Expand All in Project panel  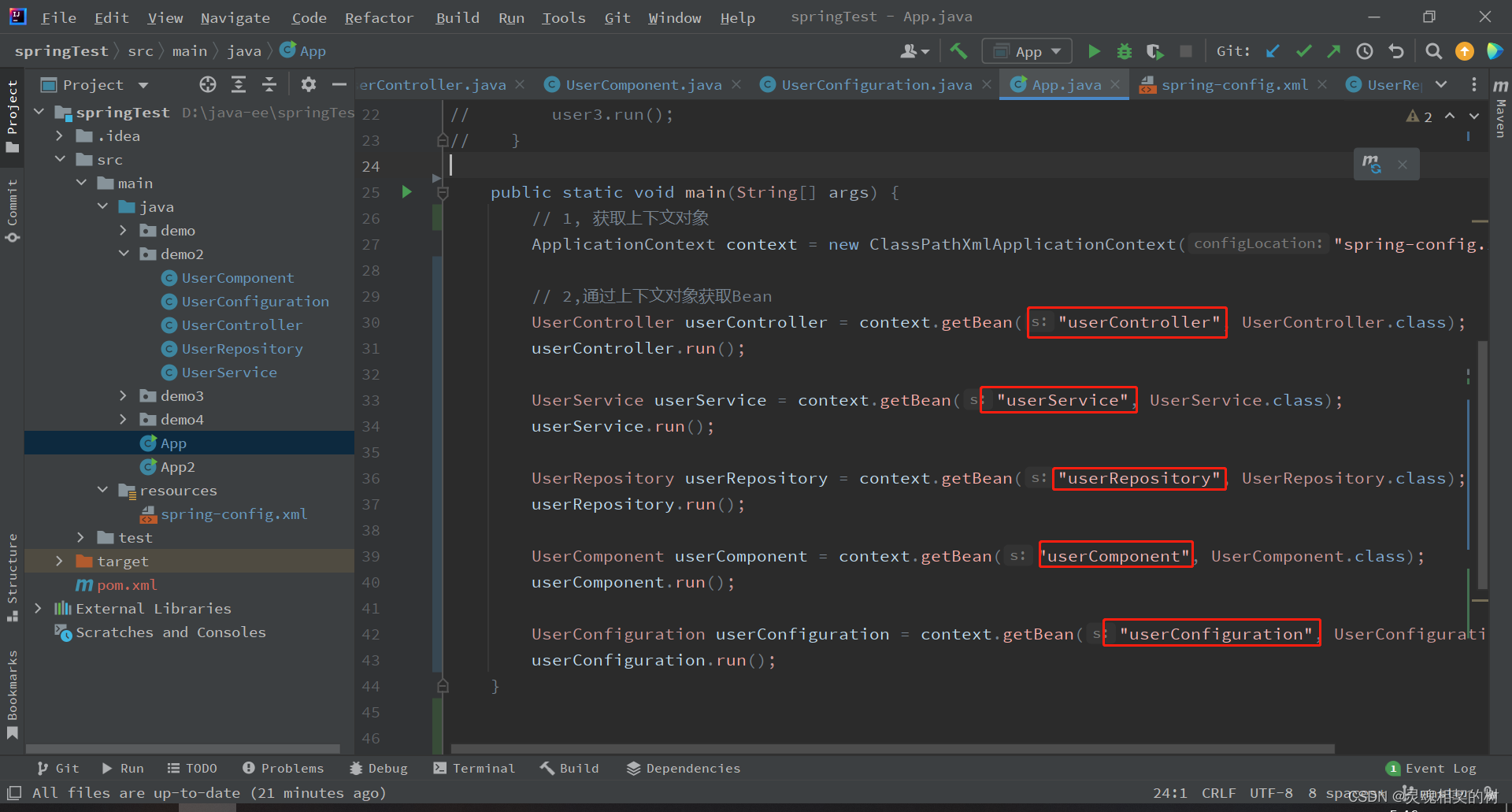[239, 84]
